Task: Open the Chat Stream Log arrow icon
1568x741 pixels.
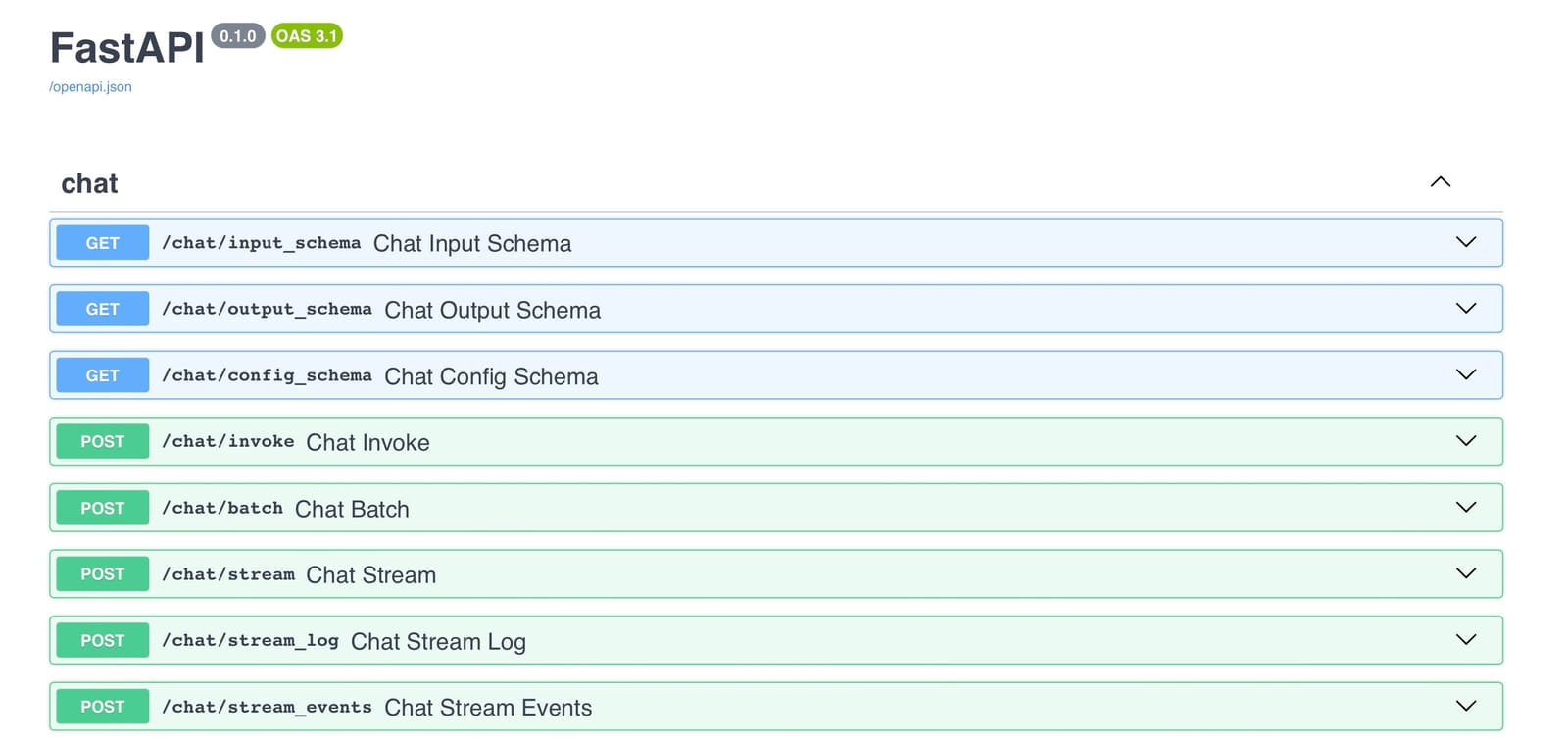Action: [1465, 640]
